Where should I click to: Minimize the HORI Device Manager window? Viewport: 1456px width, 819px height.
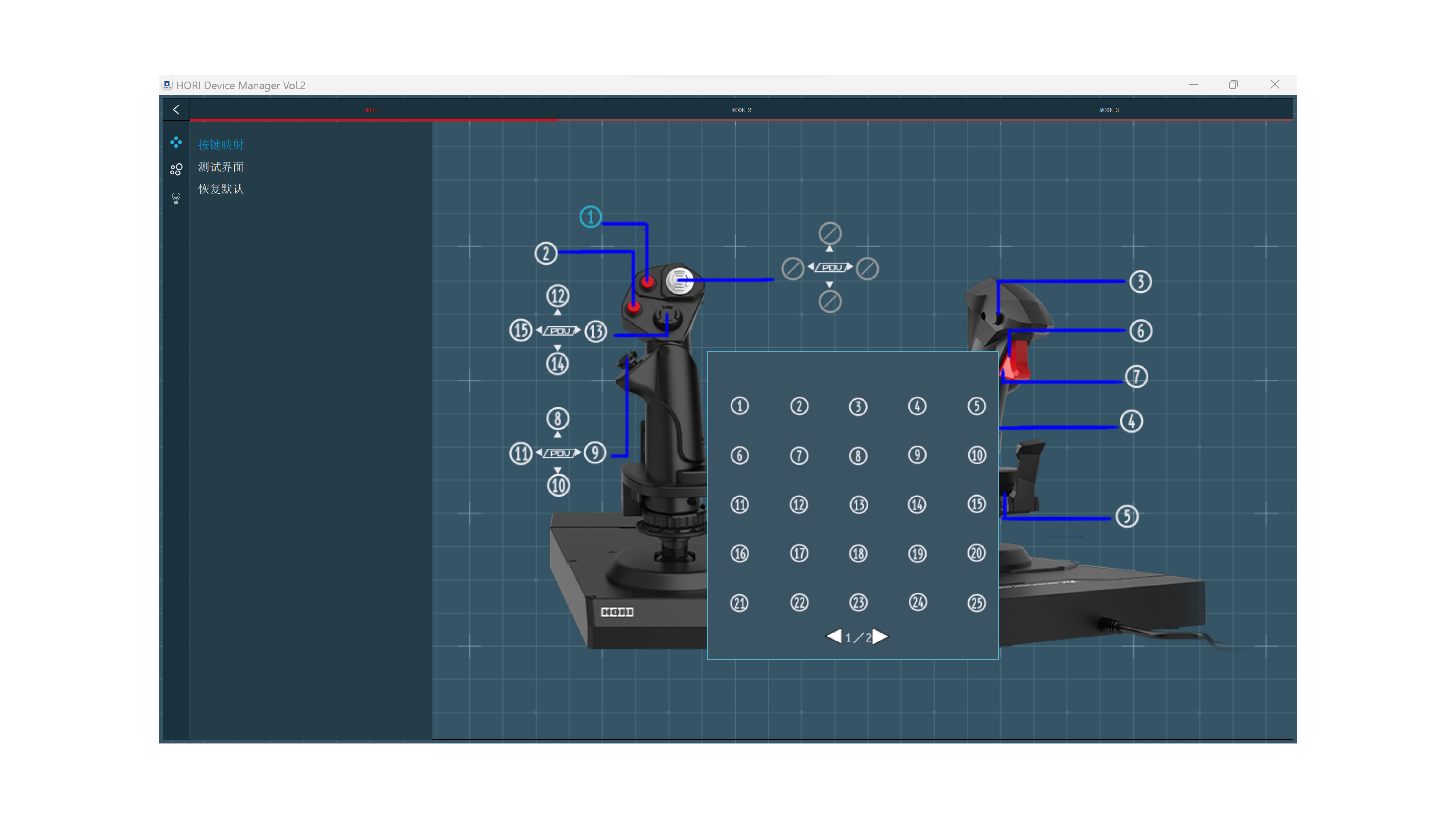coord(1193,84)
